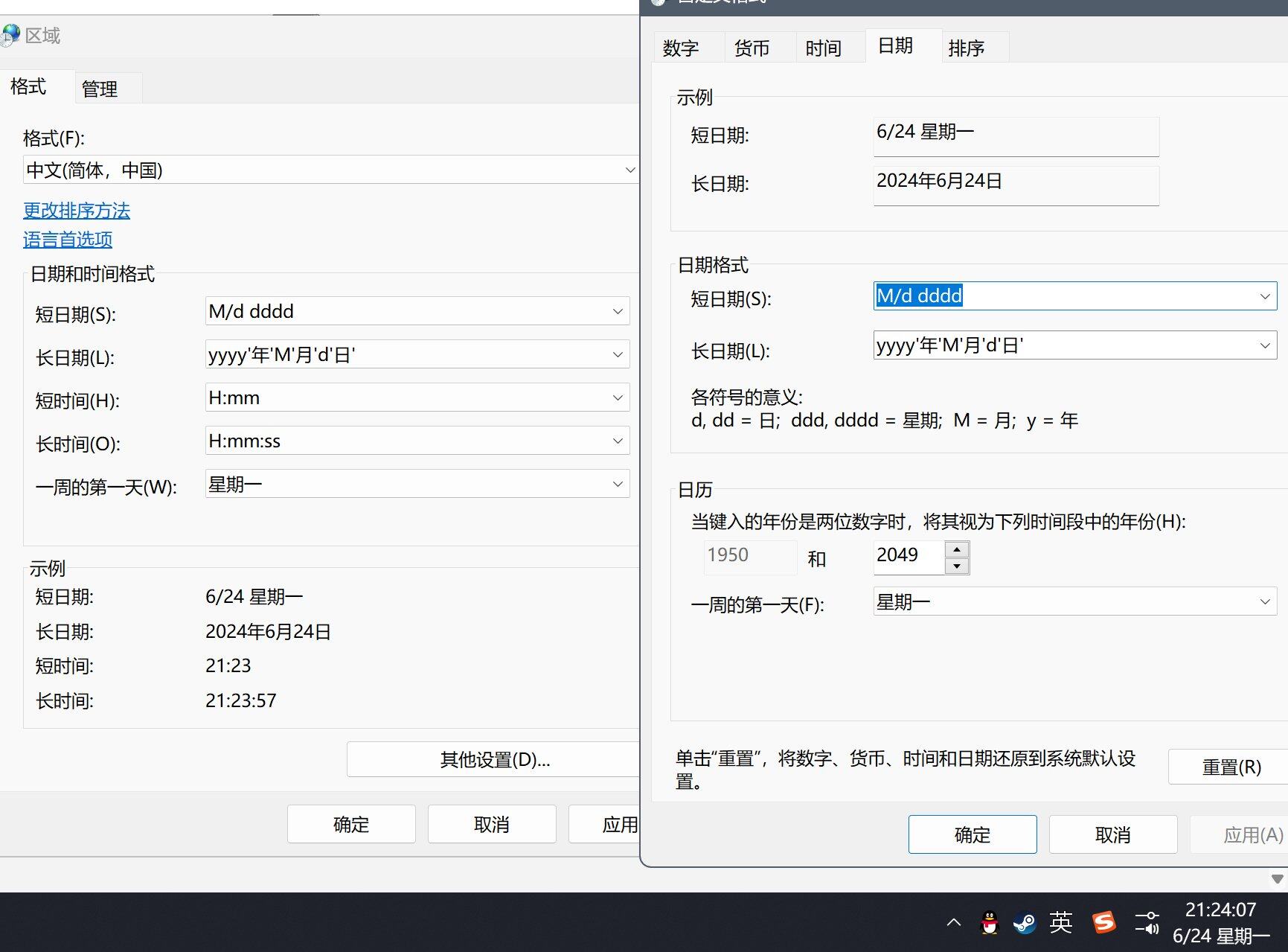Viewport: 1288px width, 952px height.
Task: Click 其他设置(D)... button
Action: 494,759
